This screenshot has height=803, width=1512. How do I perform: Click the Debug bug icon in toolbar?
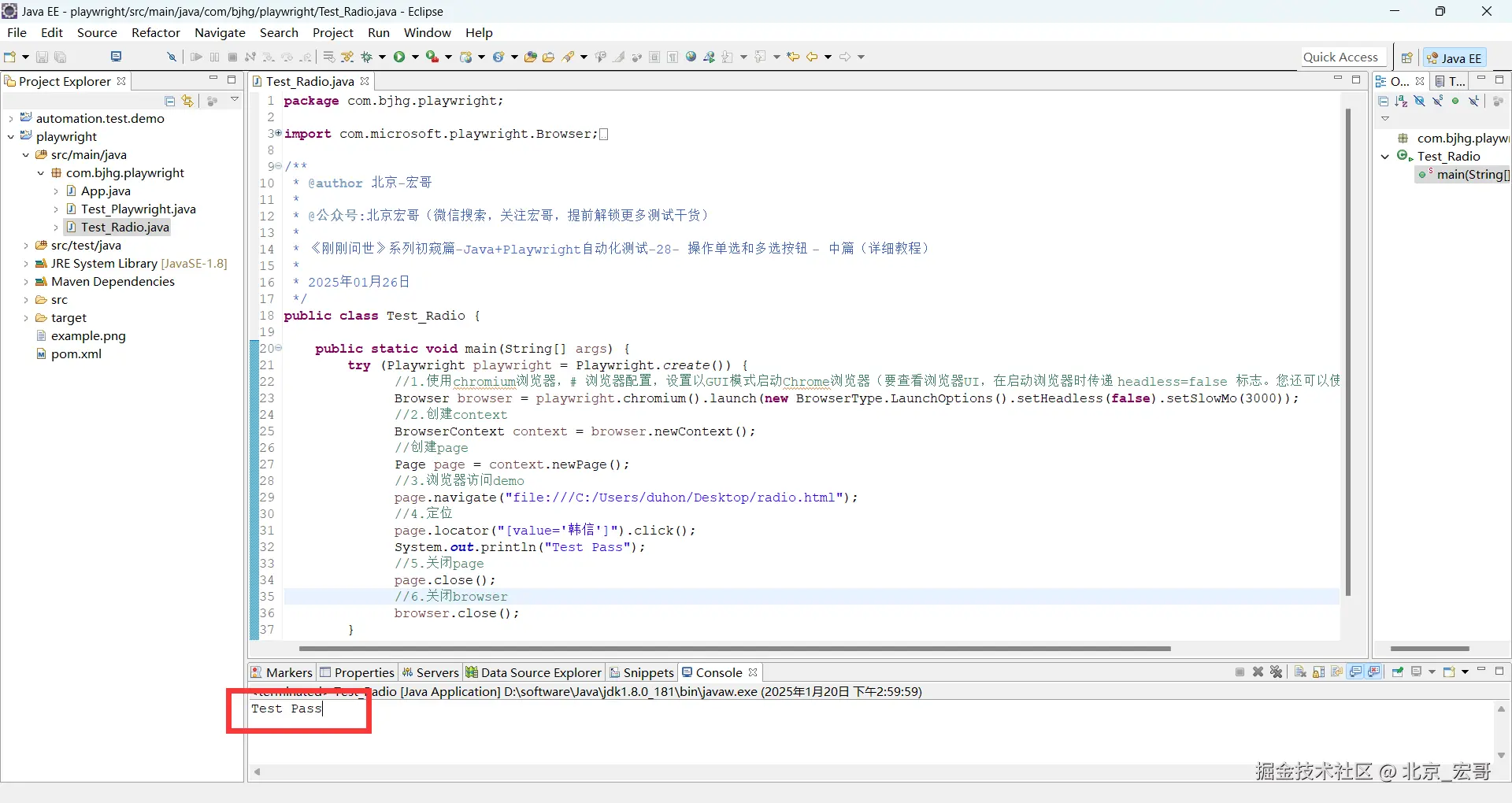(366, 57)
